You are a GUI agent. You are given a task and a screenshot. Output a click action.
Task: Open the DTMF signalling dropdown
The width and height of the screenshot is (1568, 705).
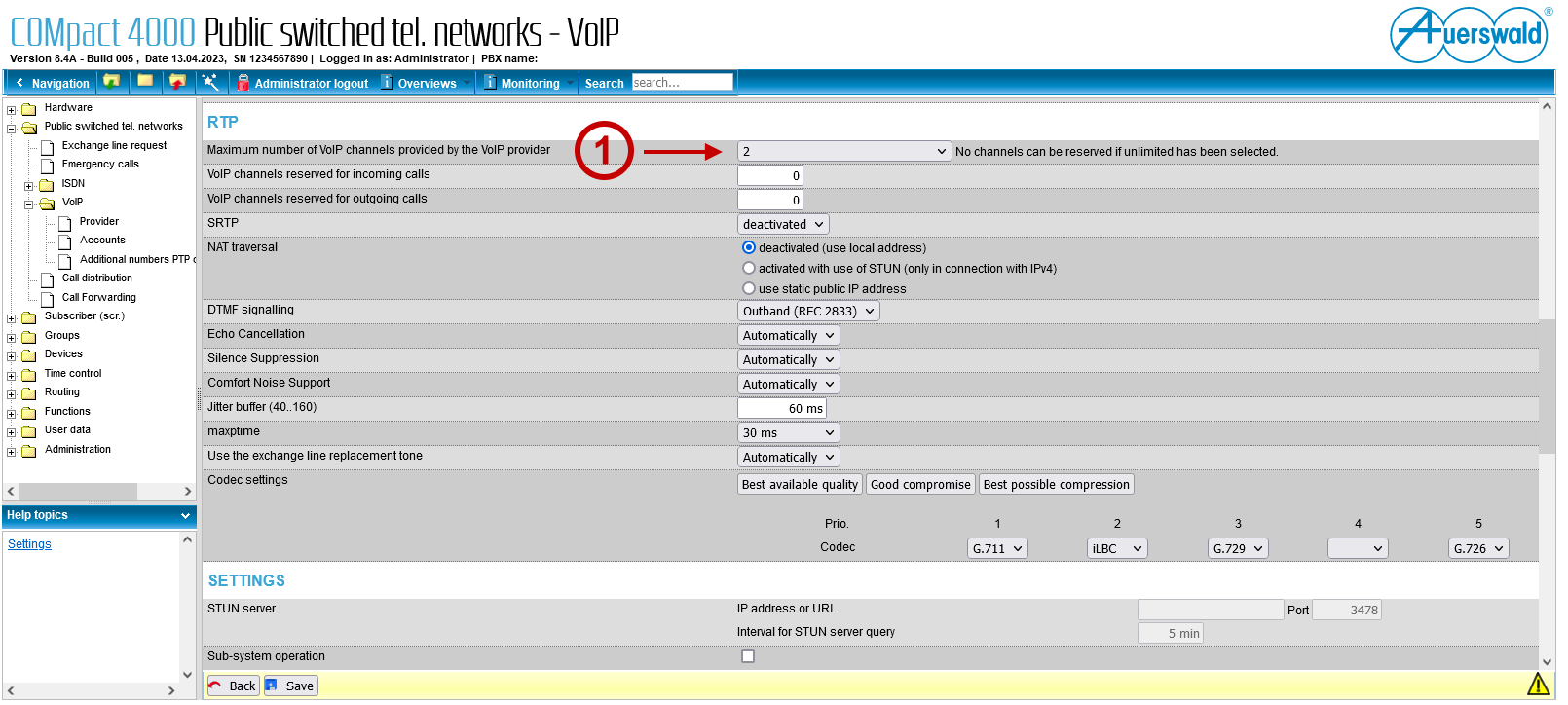pyautogui.click(x=808, y=311)
